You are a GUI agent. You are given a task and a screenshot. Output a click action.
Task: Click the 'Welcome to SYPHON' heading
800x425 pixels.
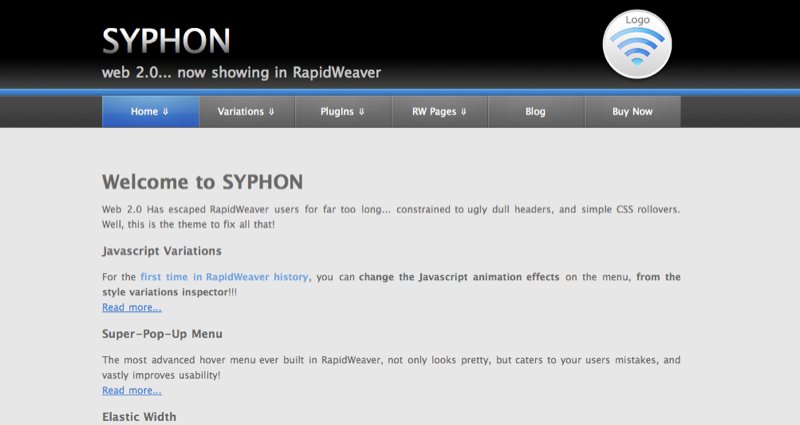202,182
